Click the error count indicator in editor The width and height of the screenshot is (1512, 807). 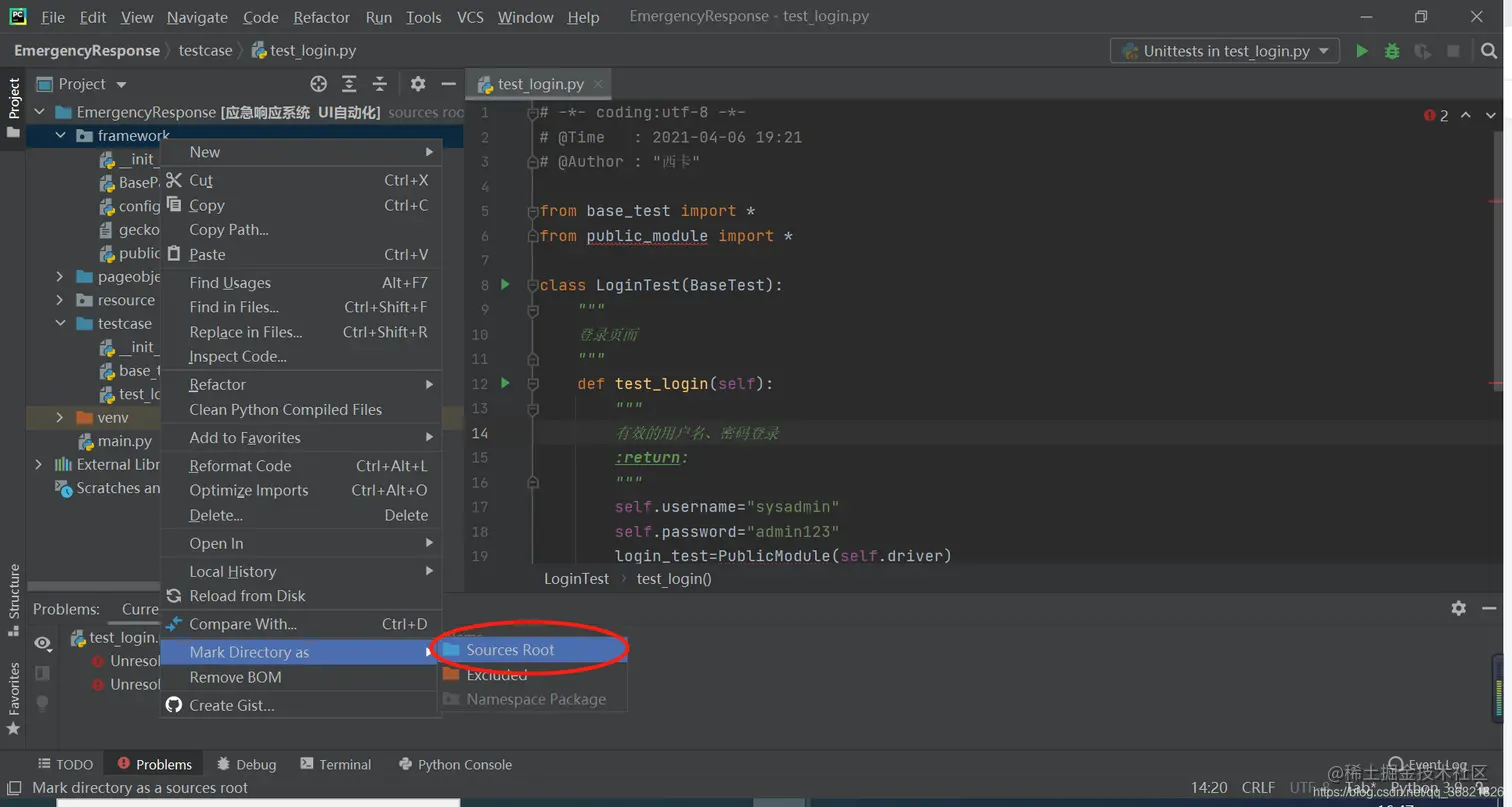(x=1436, y=115)
